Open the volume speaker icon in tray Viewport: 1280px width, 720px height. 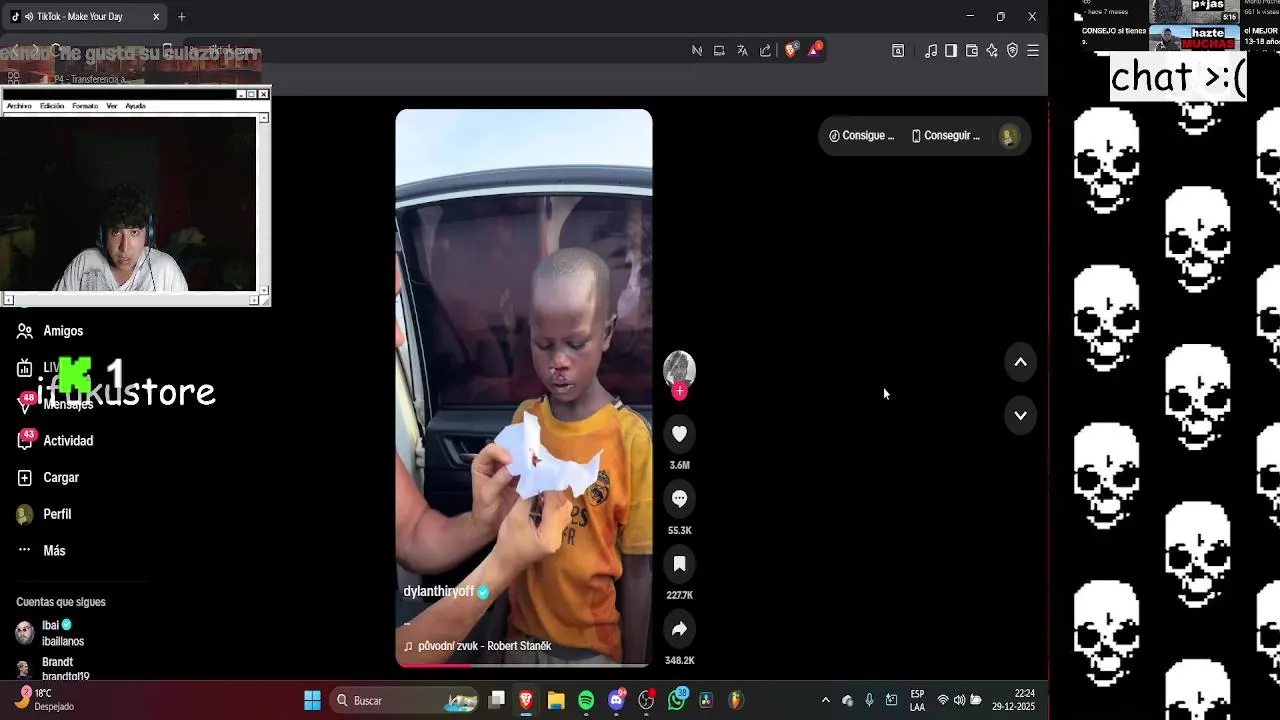pyautogui.click(x=959, y=700)
